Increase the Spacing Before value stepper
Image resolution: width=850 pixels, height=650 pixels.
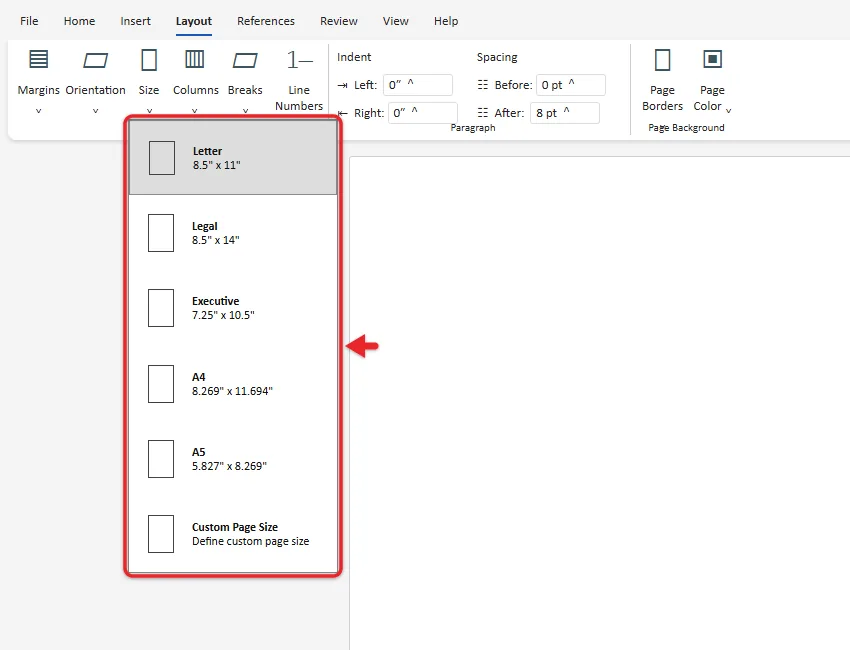tap(571, 83)
